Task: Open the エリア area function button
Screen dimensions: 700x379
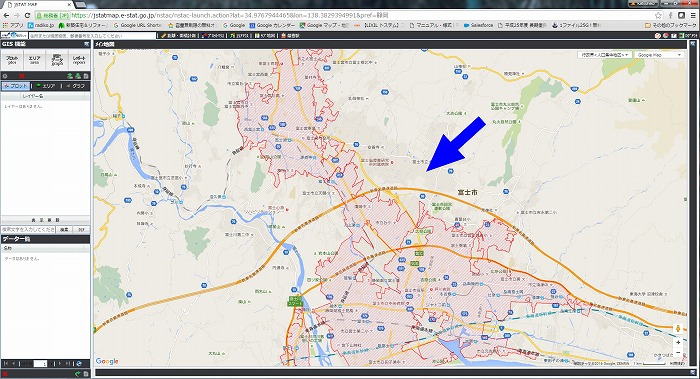Action: pos(34,60)
